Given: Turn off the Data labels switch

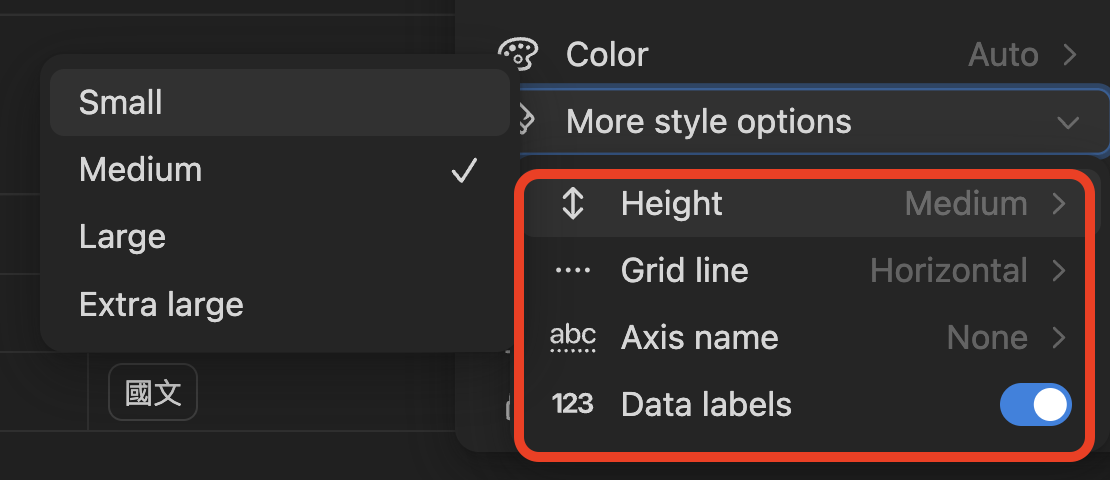Looking at the screenshot, I should pos(1035,405).
